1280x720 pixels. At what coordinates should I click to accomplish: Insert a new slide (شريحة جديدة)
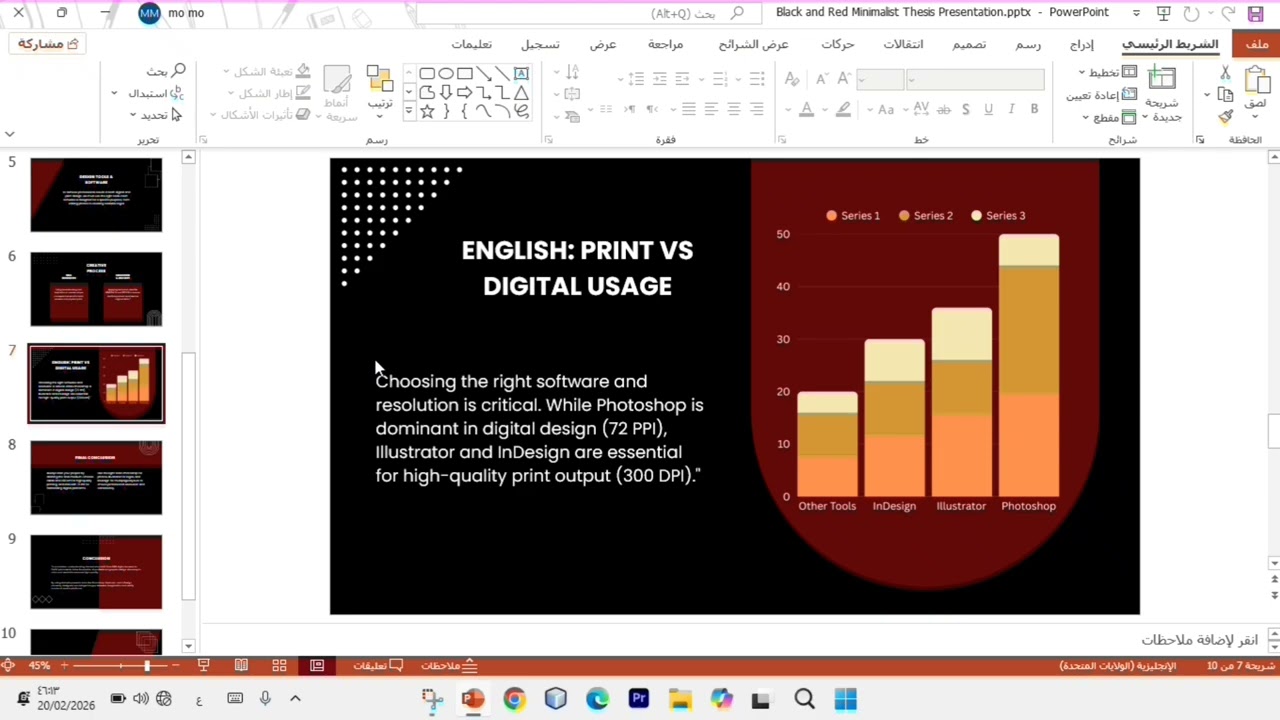(1162, 95)
